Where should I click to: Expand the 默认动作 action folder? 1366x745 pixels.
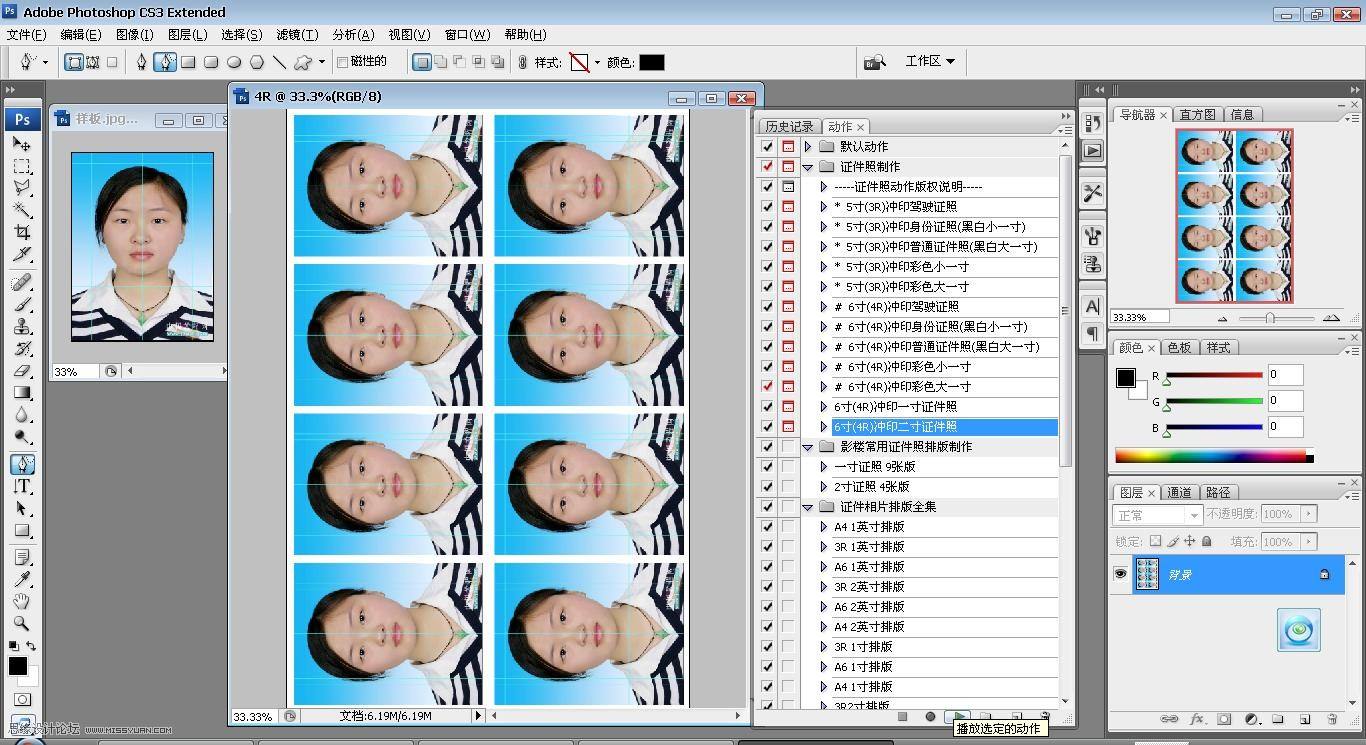click(x=808, y=146)
